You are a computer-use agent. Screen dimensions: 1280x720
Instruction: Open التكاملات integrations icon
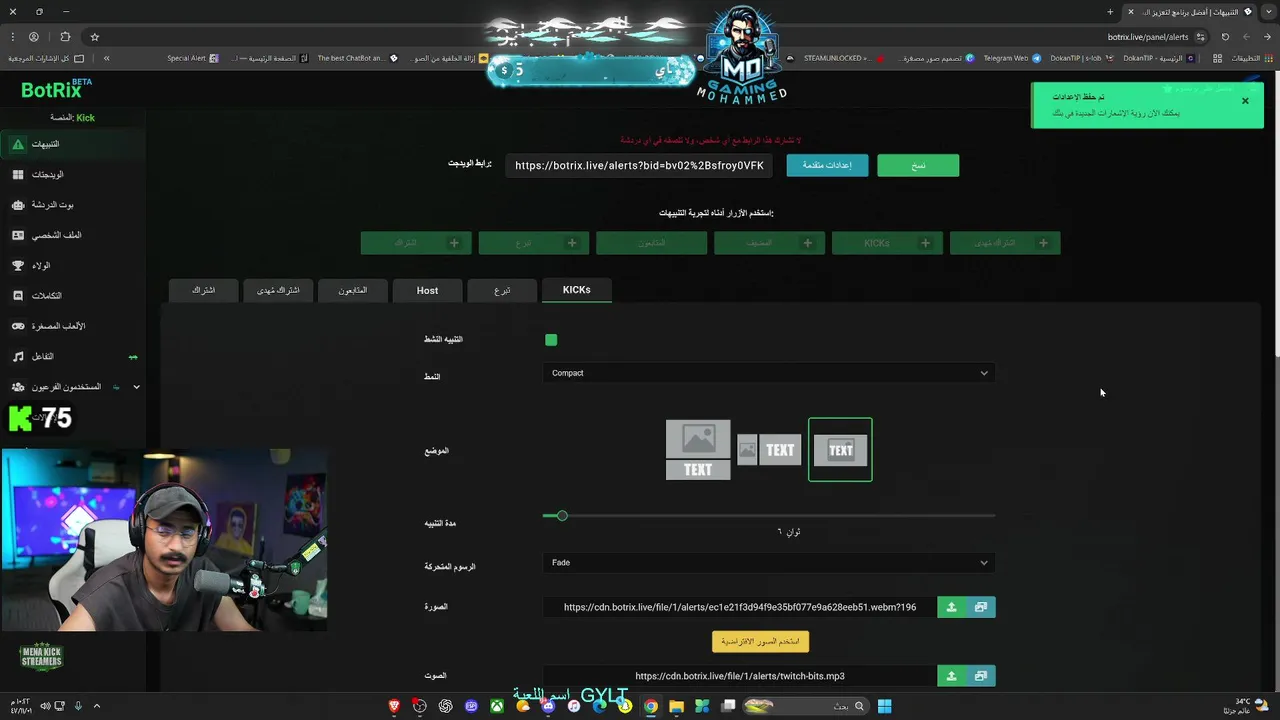pyautogui.click(x=18, y=296)
